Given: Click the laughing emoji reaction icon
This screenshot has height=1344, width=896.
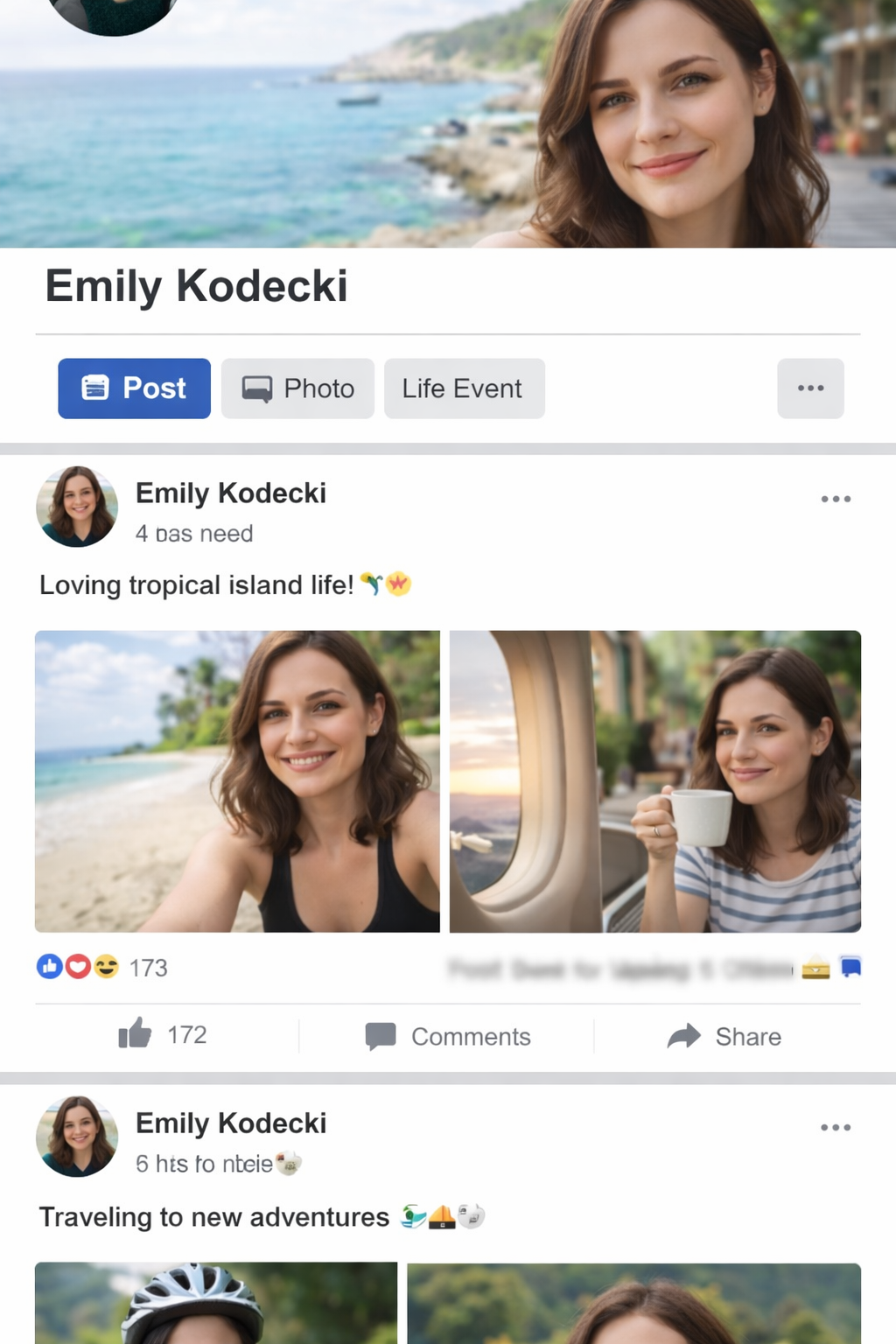Looking at the screenshot, I should click(104, 967).
